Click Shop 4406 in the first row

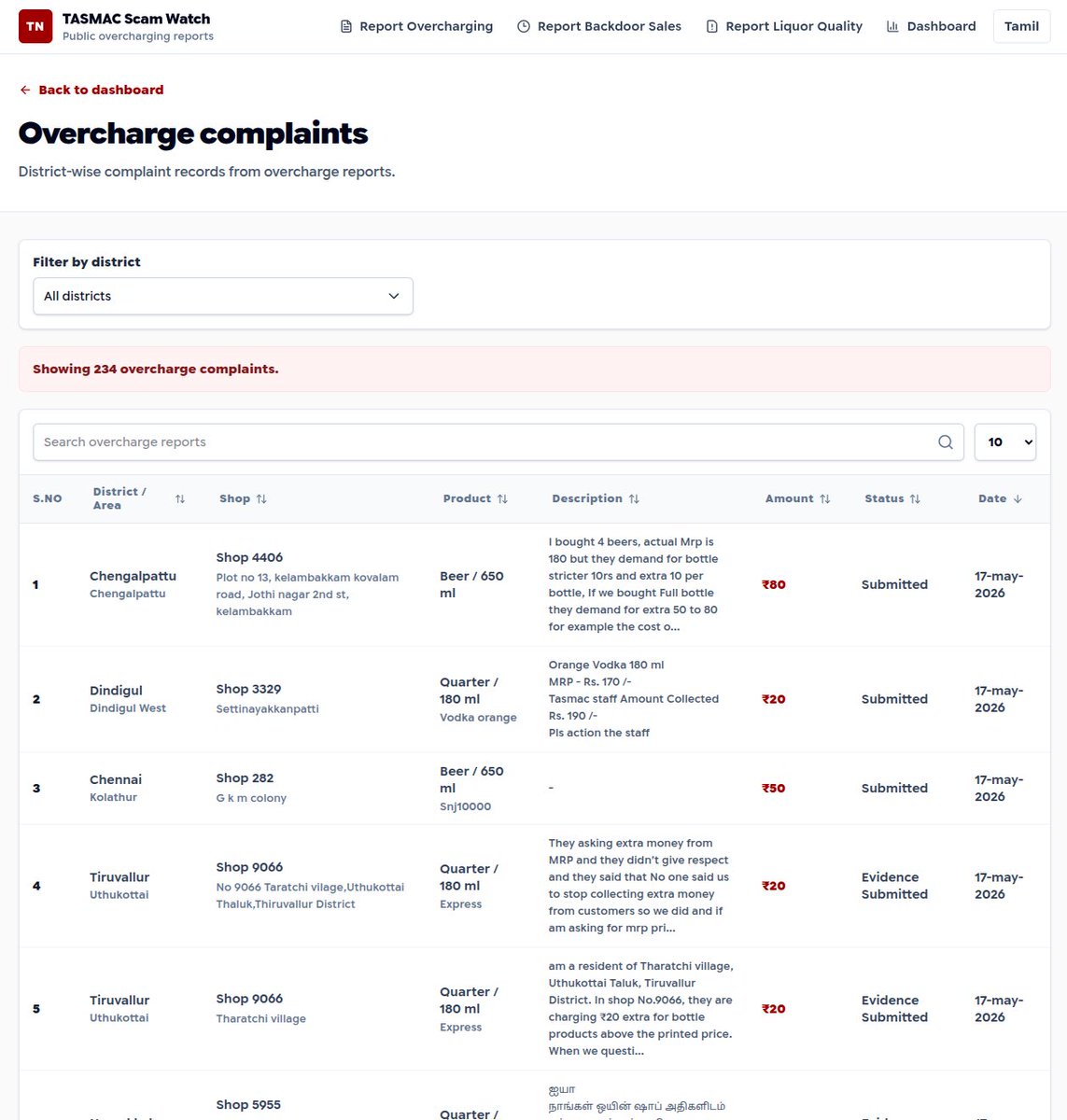(x=249, y=557)
